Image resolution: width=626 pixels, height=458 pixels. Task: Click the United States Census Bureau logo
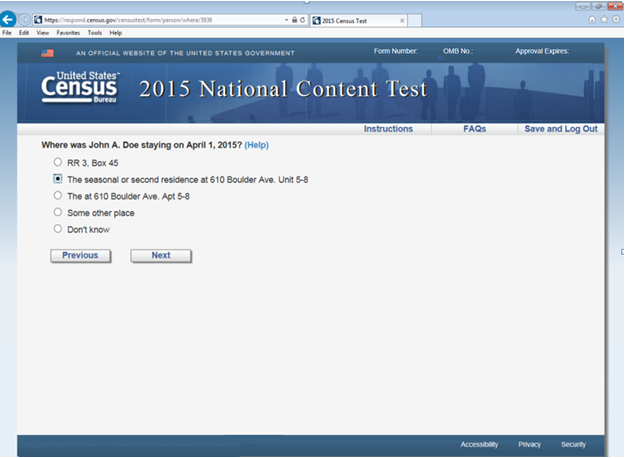point(80,87)
